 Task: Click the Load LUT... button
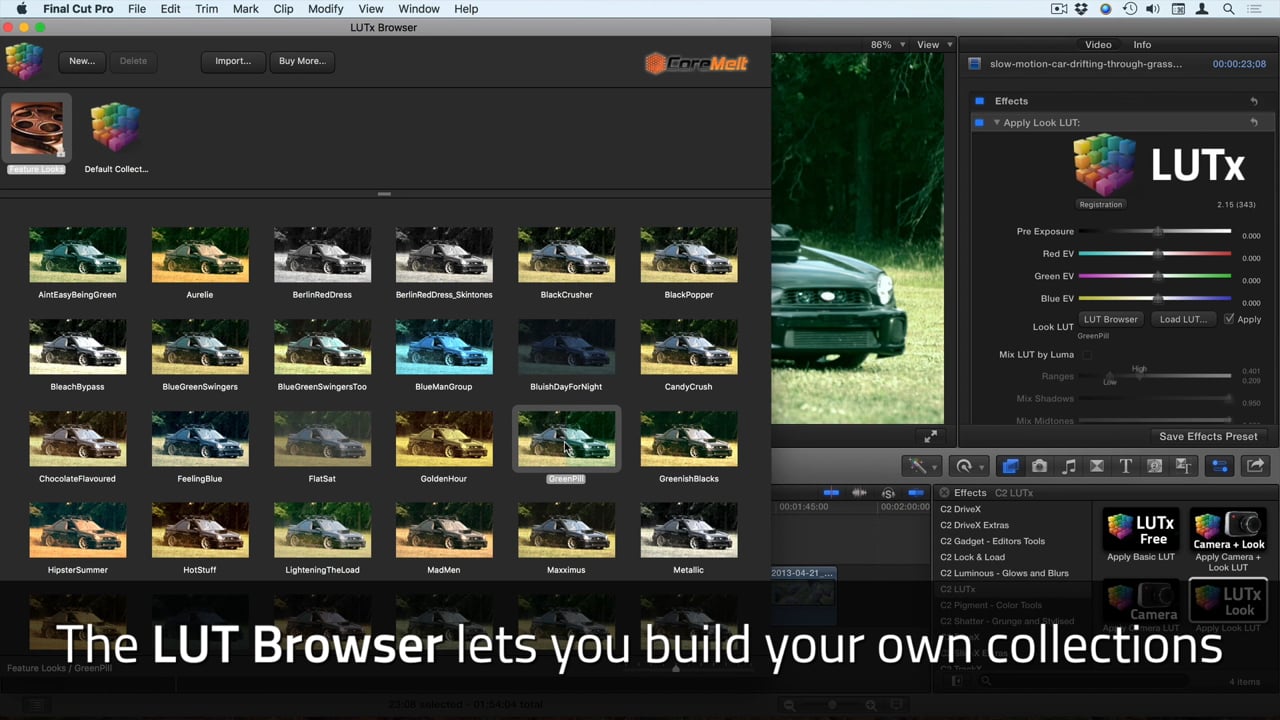coord(1182,319)
